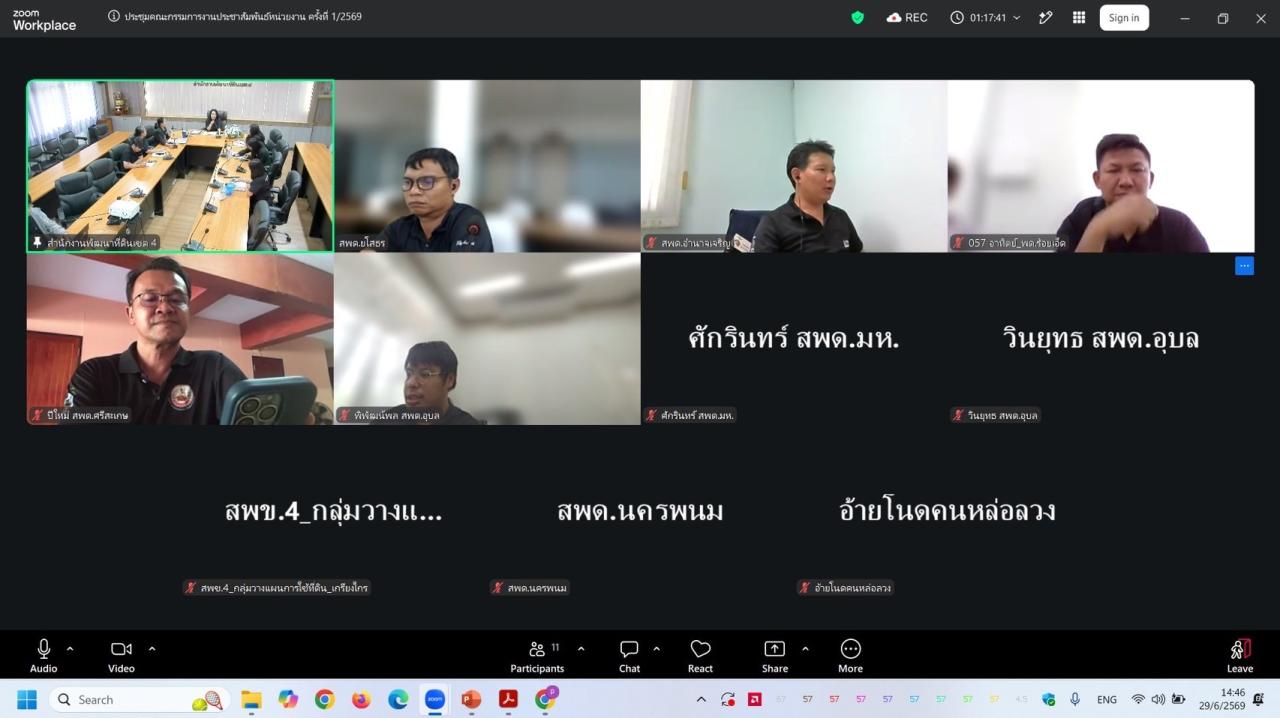Select the พิพัฒน์พล สพด.อุบล video tile
1280x718 pixels.
pyautogui.click(x=487, y=339)
